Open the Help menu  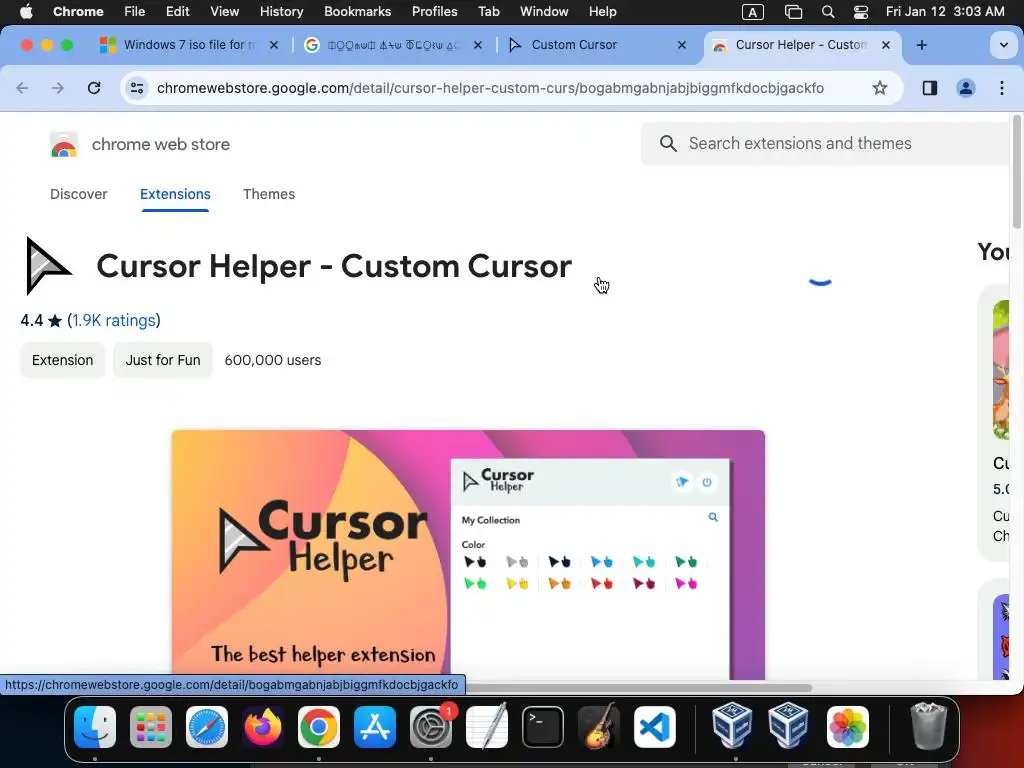(x=602, y=11)
